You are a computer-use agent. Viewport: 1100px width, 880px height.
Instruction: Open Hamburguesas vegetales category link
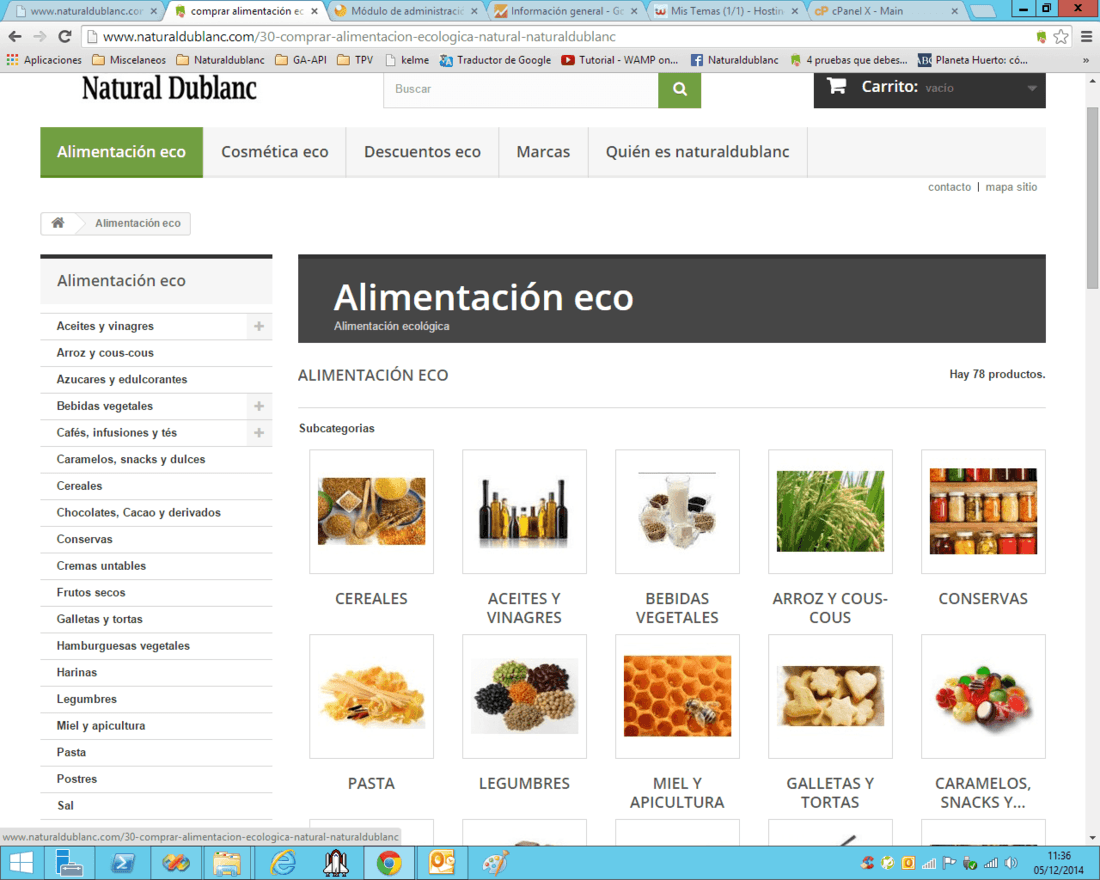[x=123, y=646]
